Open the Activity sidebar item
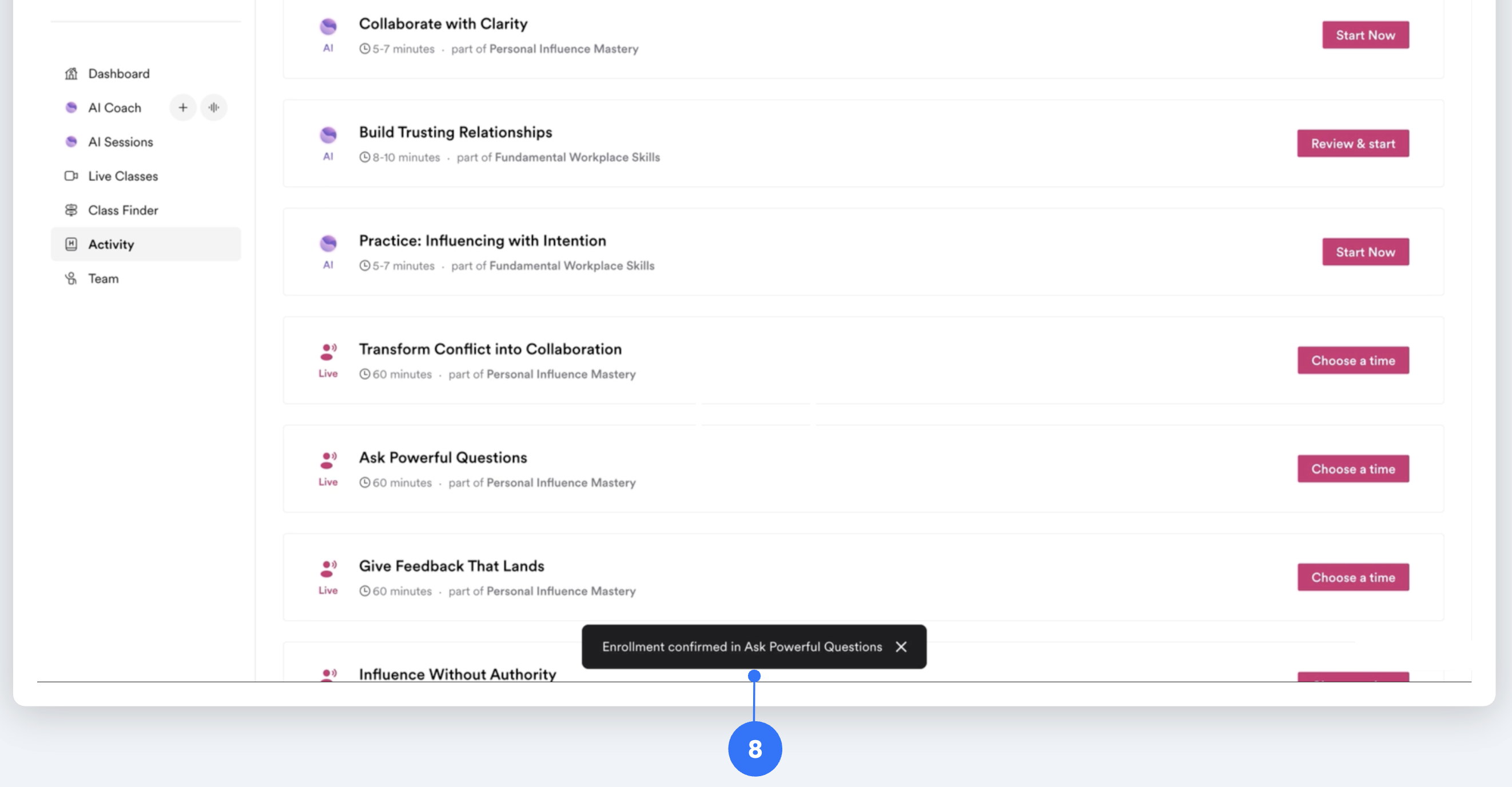The width and height of the screenshot is (1512, 787). [111, 244]
